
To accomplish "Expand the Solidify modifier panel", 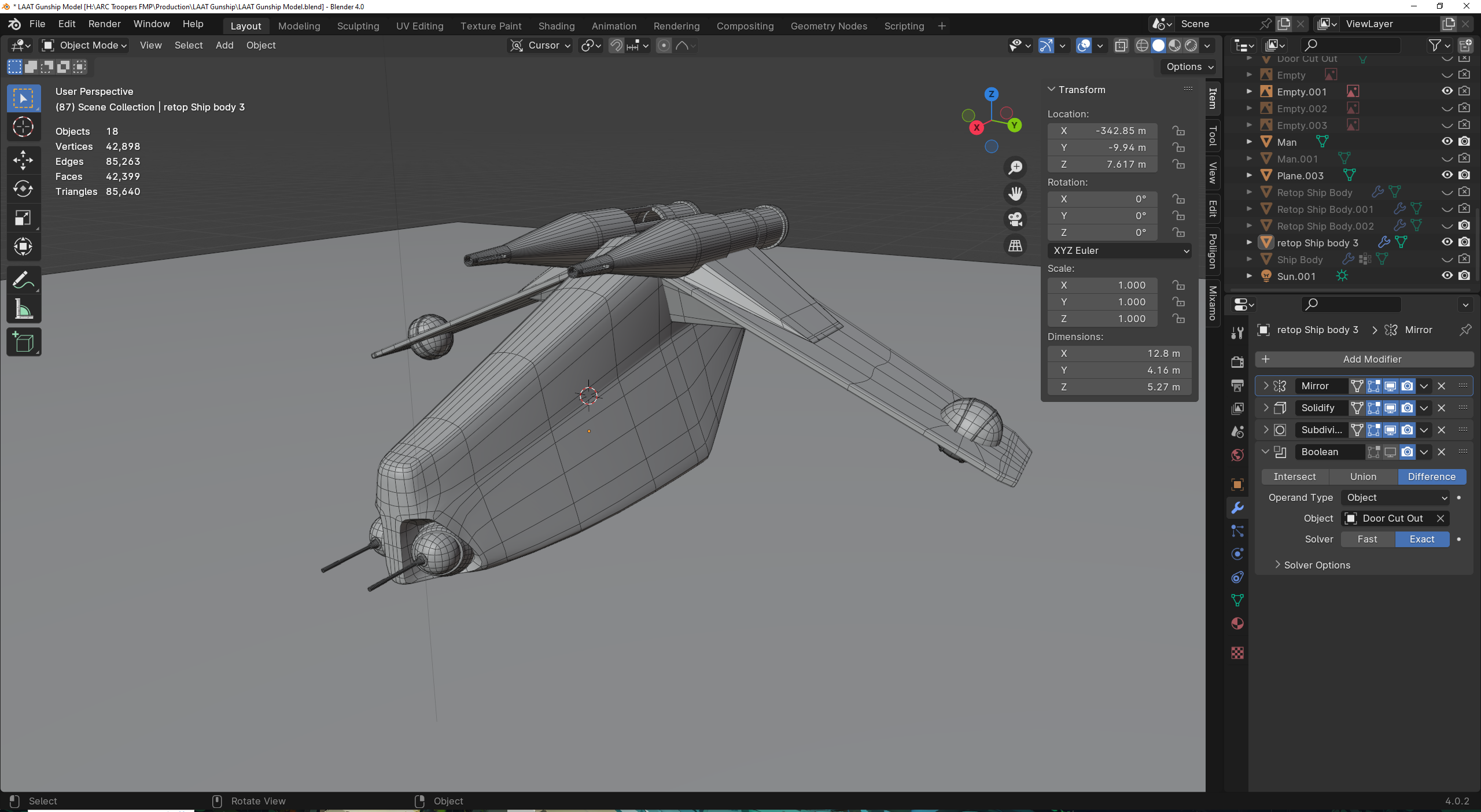I will 1266,408.
